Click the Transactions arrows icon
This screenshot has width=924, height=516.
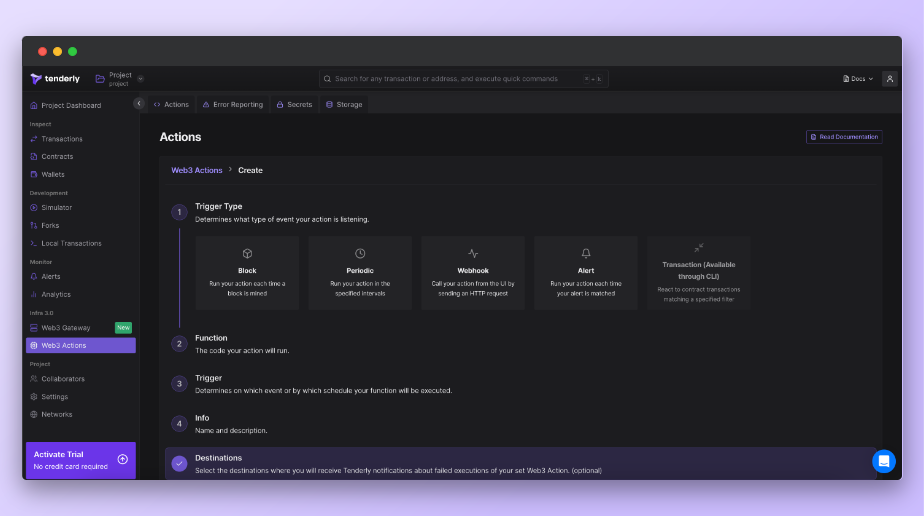(34, 139)
